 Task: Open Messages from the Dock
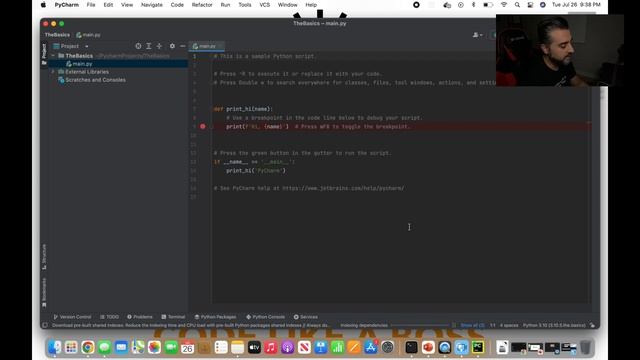pyautogui.click(x=104, y=347)
